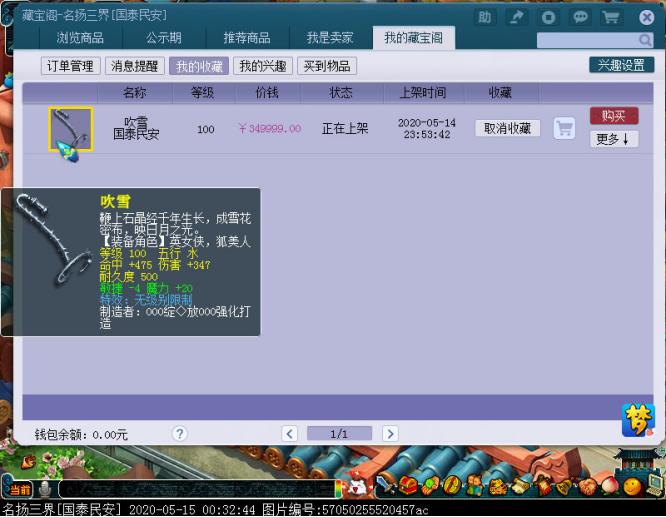Image resolution: width=666 pixels, height=517 pixels.
Task: Click the 价钱 column header
Action: coord(267,92)
